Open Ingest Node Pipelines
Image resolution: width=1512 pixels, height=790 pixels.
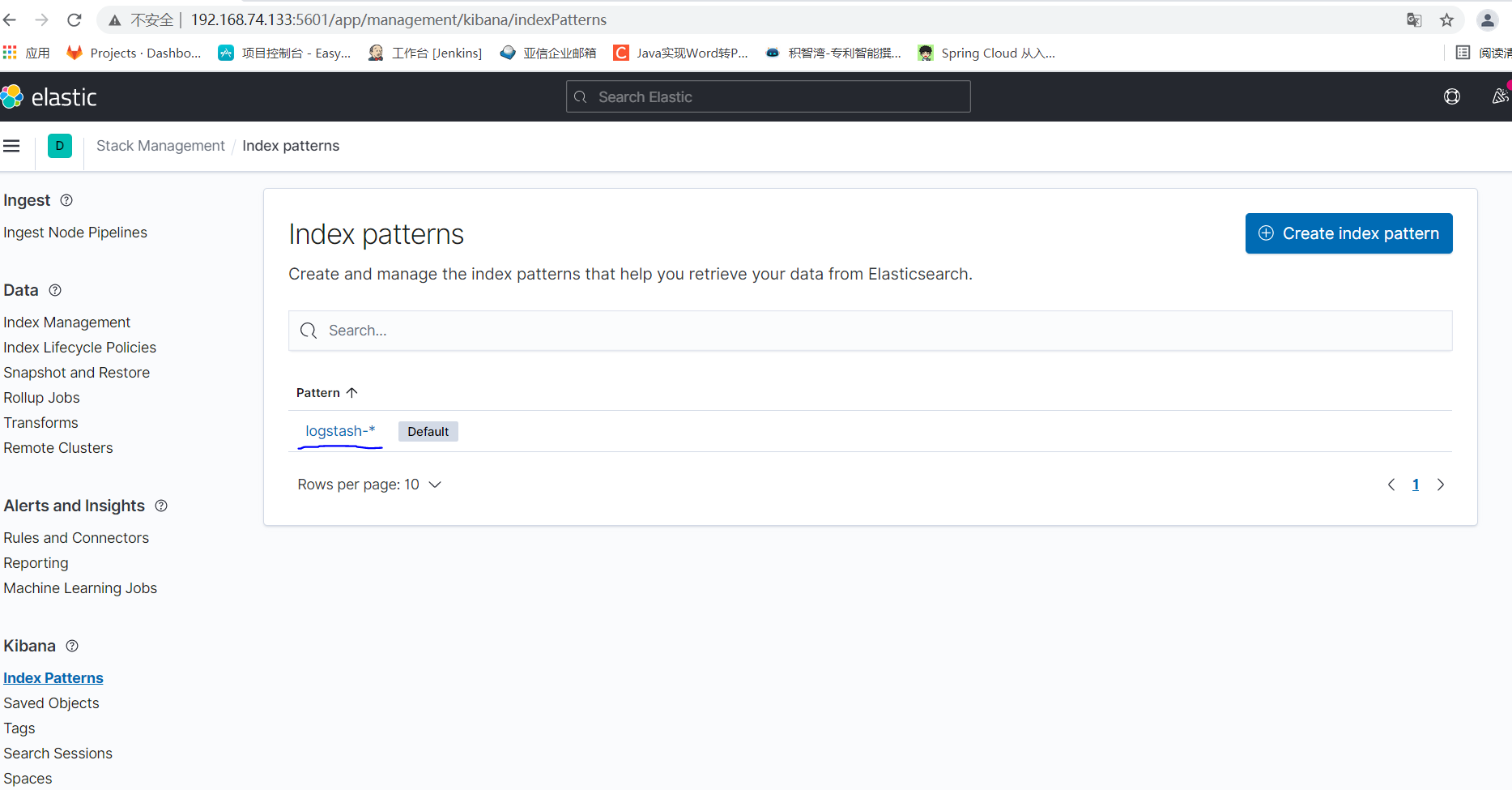(x=75, y=233)
